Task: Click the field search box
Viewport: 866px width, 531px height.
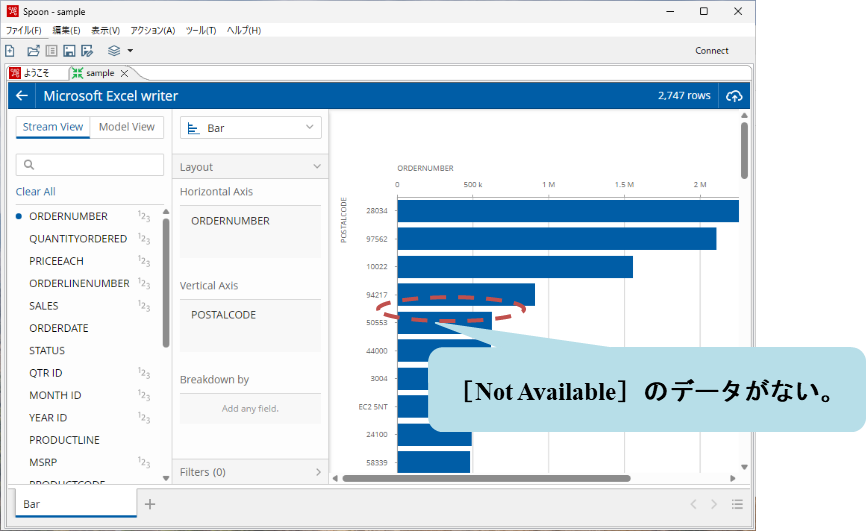Action: 90,165
